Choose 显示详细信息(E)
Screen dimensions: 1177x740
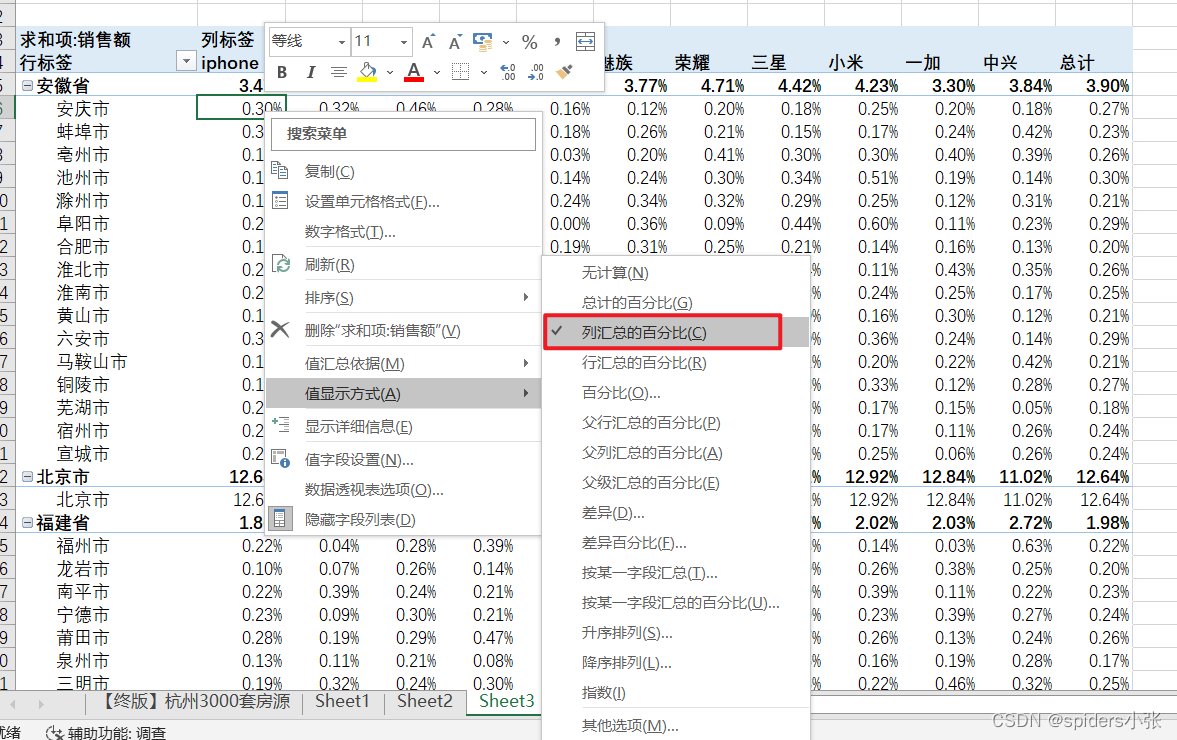pyautogui.click(x=358, y=426)
